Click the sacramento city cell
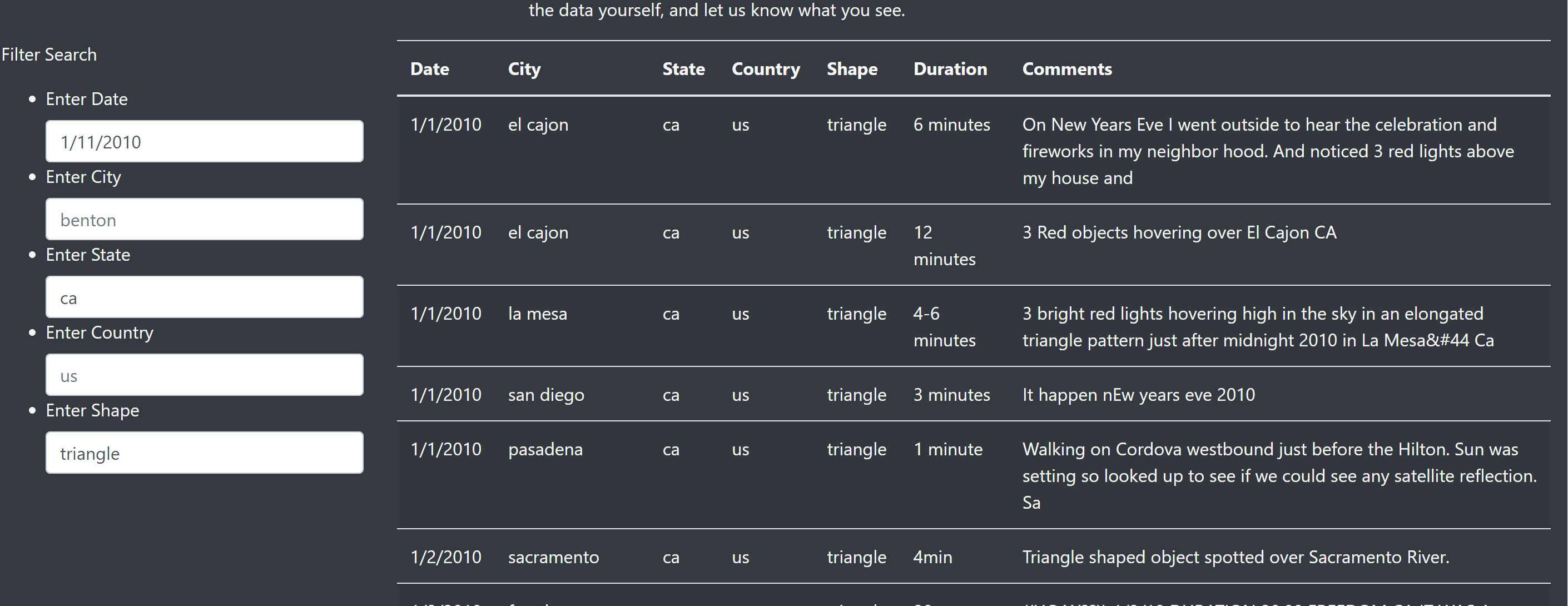The image size is (1568, 606). (x=553, y=557)
